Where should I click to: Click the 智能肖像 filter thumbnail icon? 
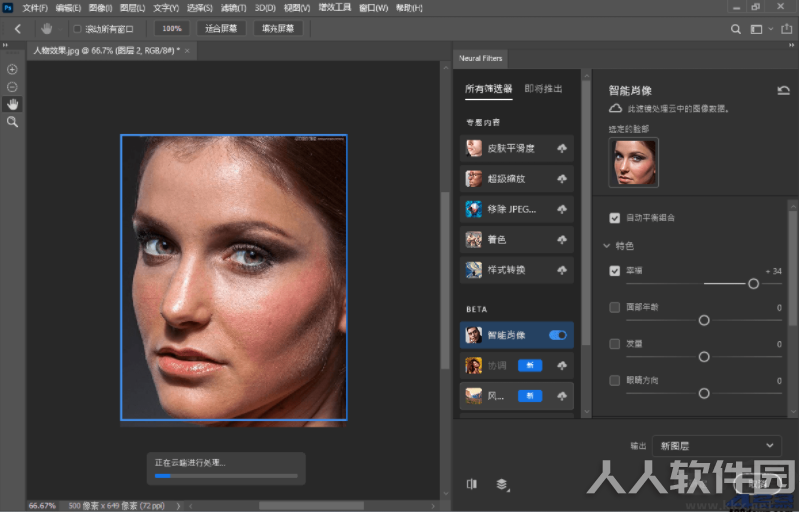click(473, 335)
